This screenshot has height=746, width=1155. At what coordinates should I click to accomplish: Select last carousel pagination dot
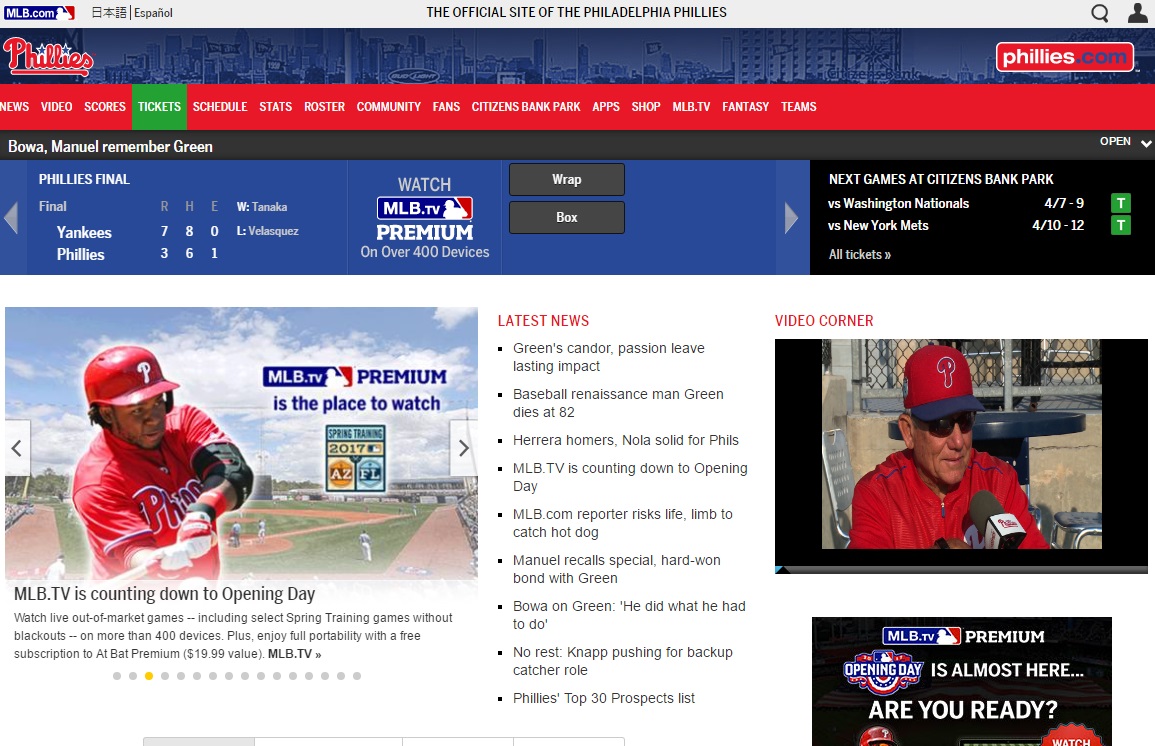point(357,676)
